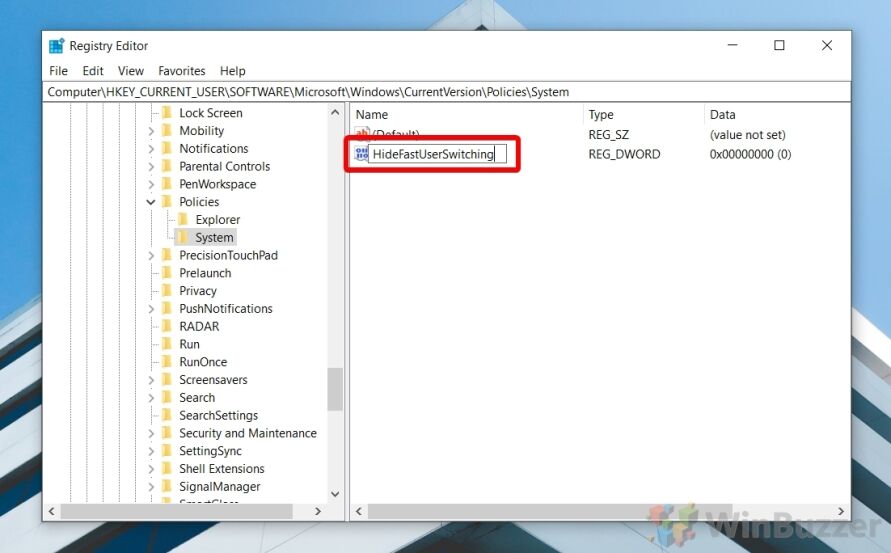Expand the PrecisionTouchPad key
The width and height of the screenshot is (891, 553).
pos(151,255)
